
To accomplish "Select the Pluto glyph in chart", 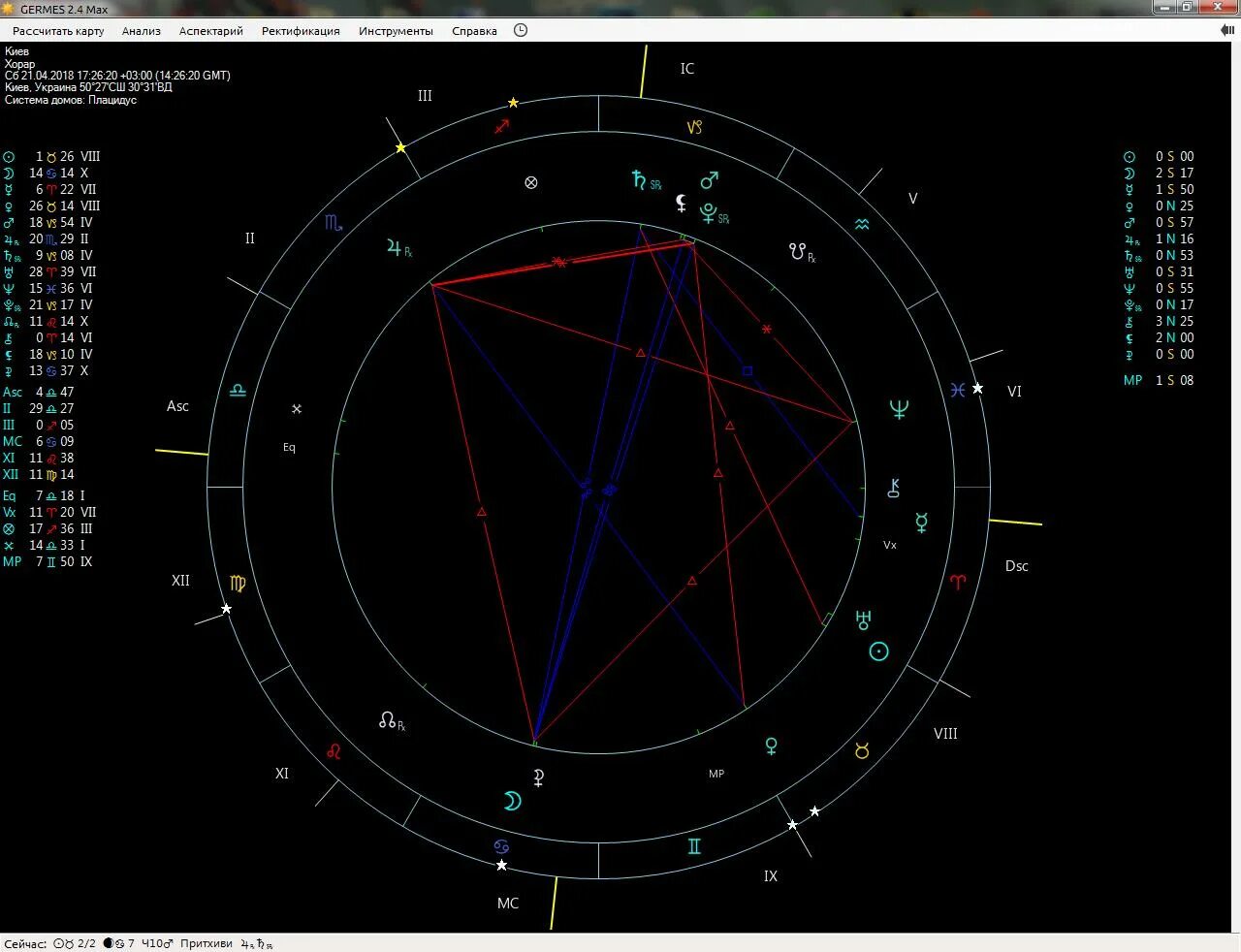I will (709, 213).
